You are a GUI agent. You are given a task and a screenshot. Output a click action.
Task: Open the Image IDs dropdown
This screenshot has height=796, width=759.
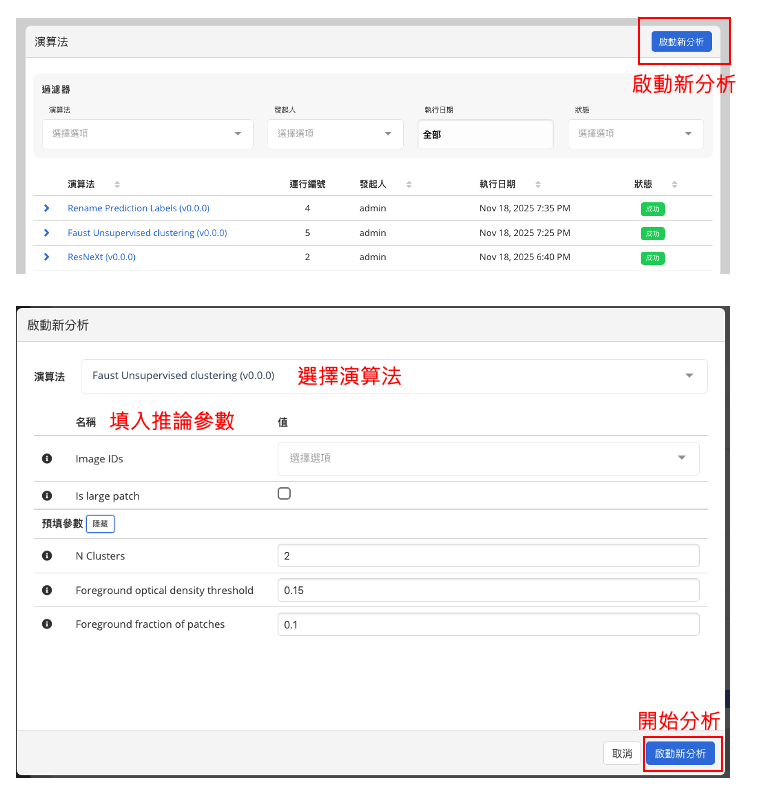coord(488,458)
